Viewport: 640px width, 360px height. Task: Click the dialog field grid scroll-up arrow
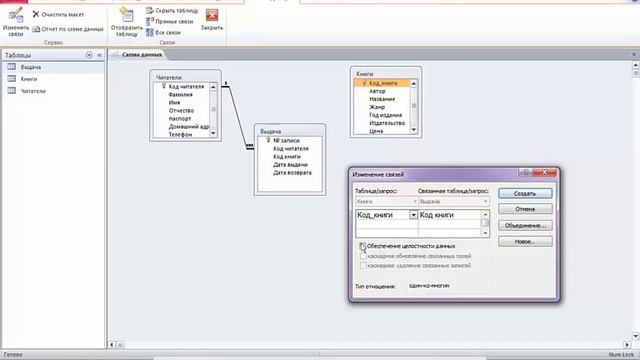coord(485,214)
